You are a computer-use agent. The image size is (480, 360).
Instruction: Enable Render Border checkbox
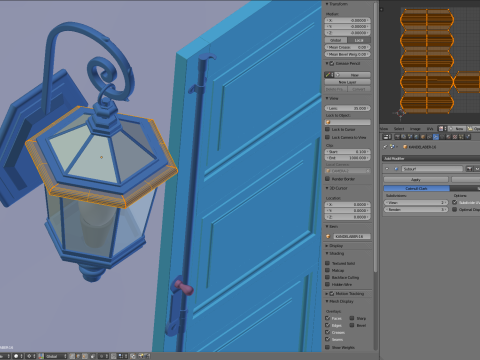[x=327, y=179]
